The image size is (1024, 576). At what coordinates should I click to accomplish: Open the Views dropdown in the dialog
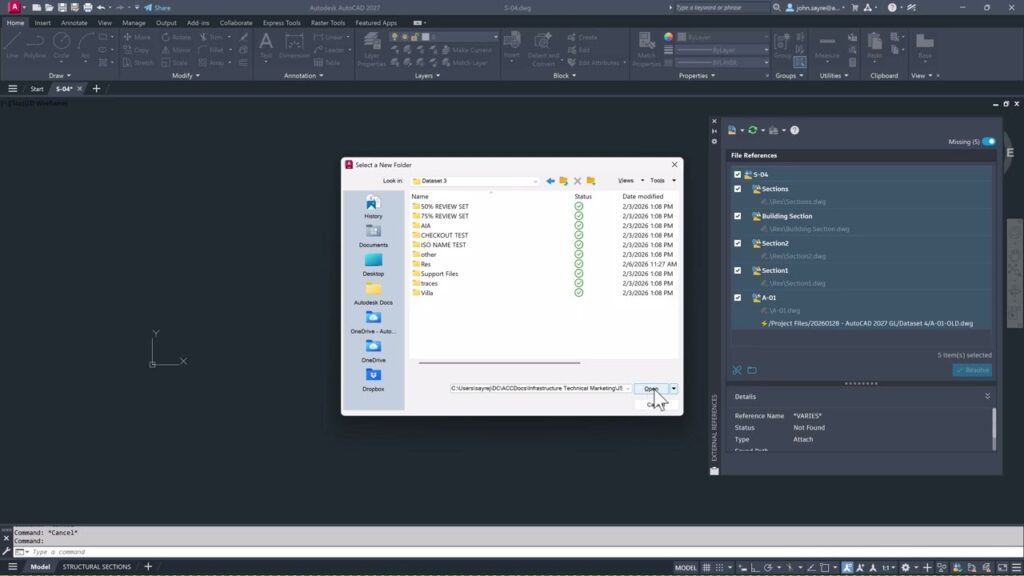pyautogui.click(x=630, y=181)
